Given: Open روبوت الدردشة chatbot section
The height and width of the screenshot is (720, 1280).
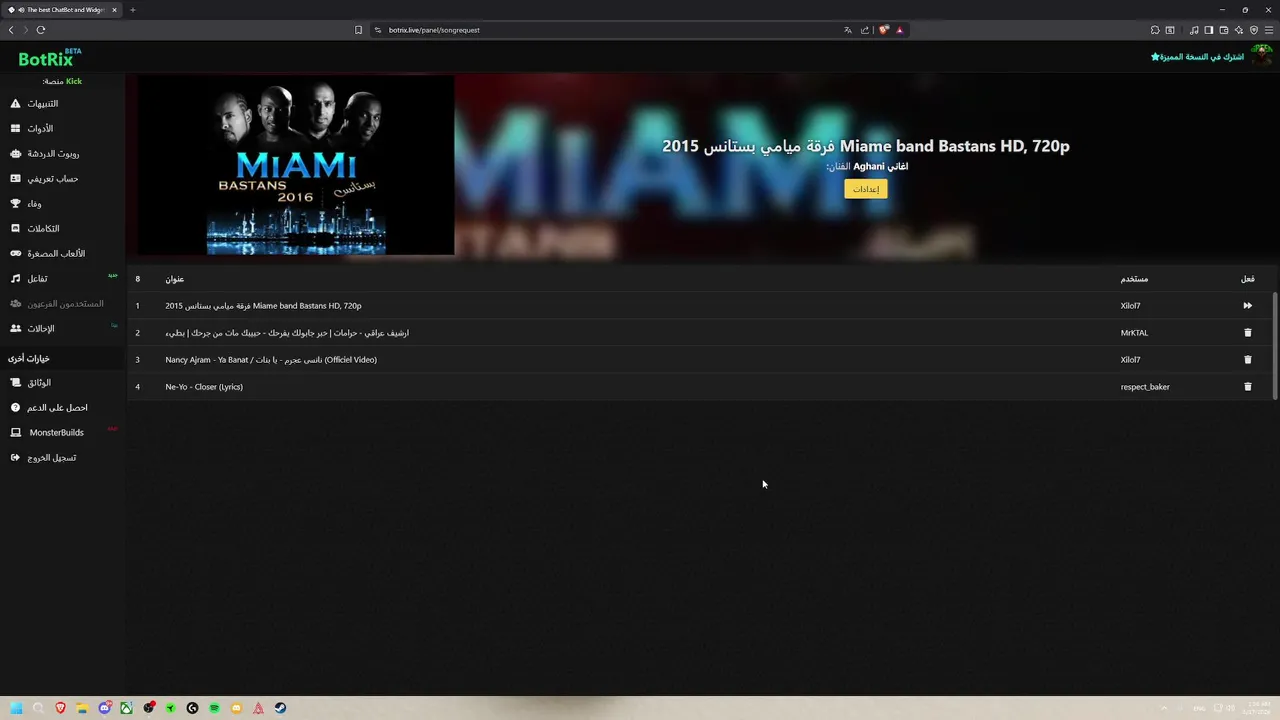Looking at the screenshot, I should pyautogui.click(x=53, y=154).
